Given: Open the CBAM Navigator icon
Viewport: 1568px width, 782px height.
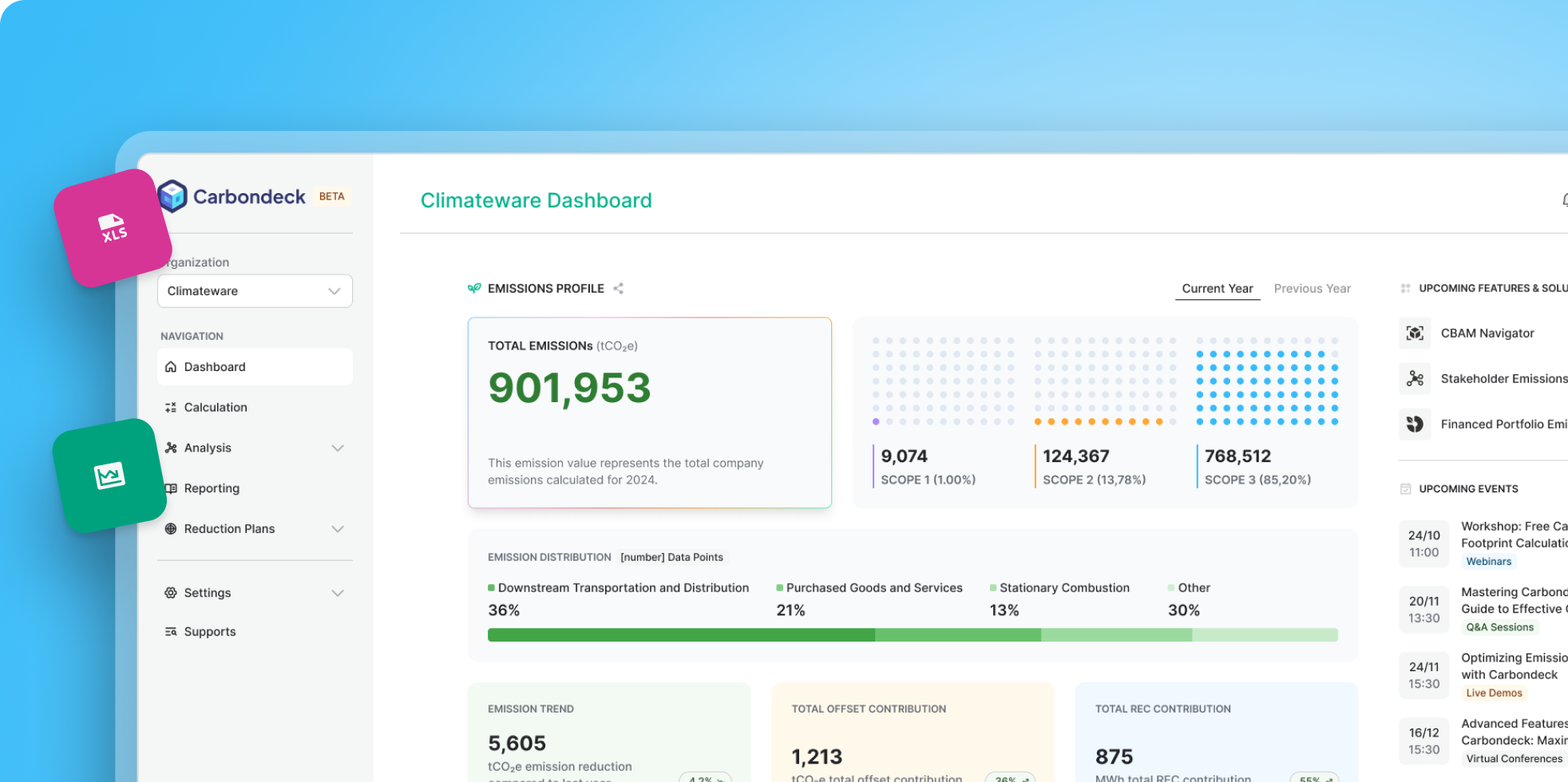Looking at the screenshot, I should tap(1415, 334).
